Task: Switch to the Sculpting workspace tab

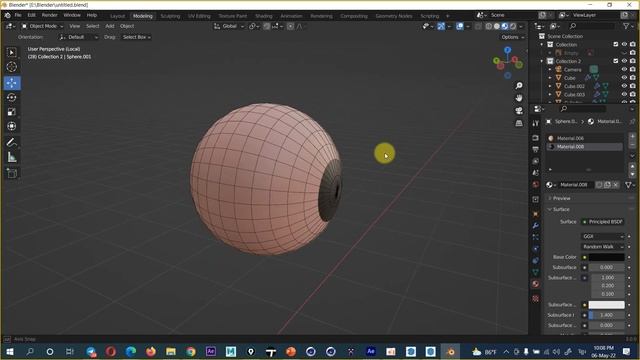Action: click(x=170, y=16)
